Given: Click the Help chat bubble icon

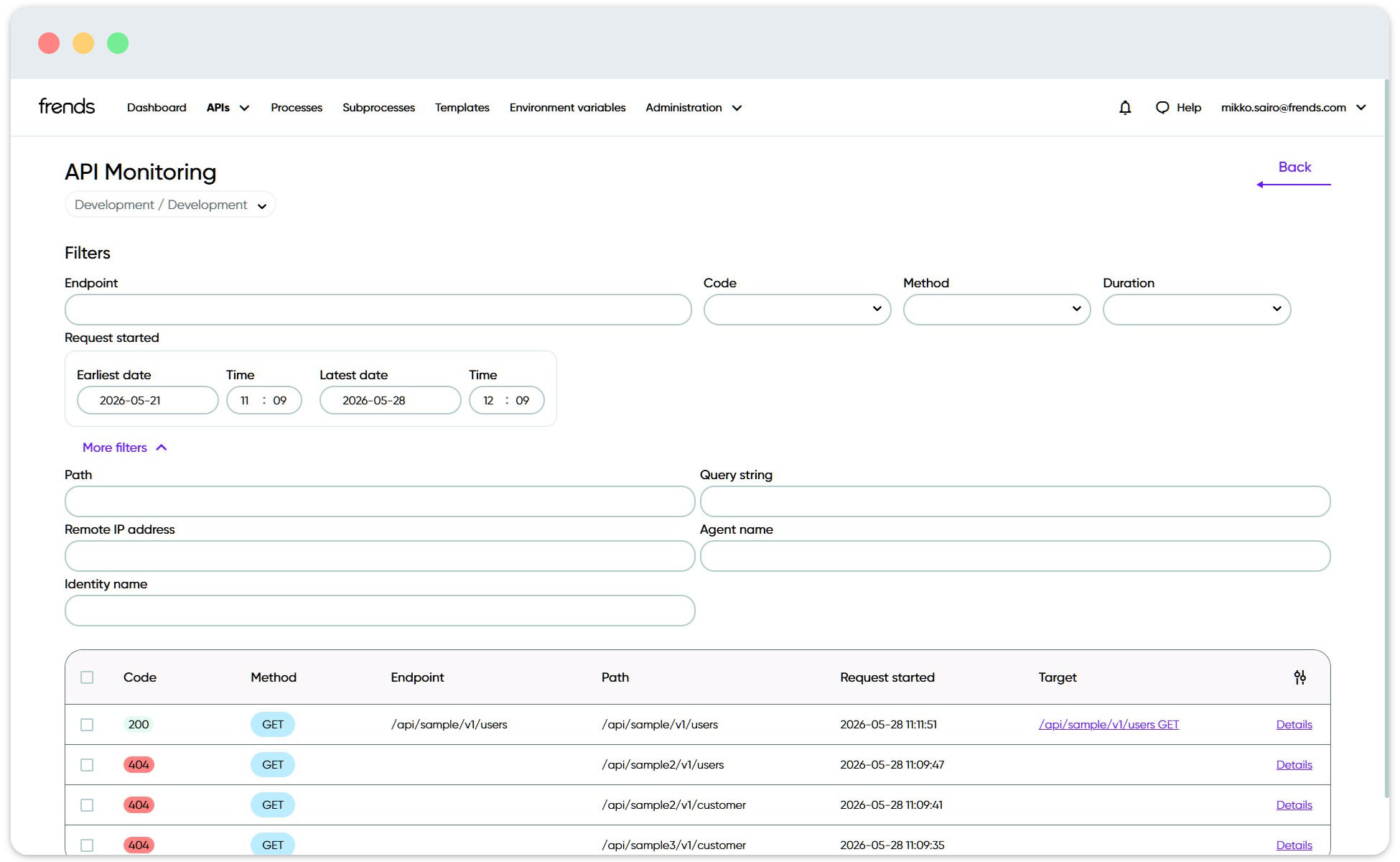Looking at the screenshot, I should 1162,108.
